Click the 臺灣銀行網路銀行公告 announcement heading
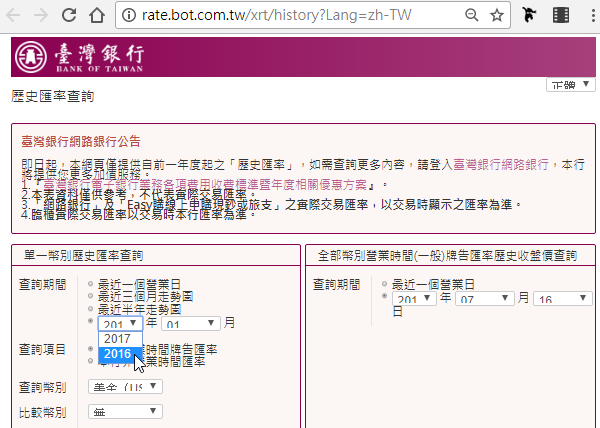The height and width of the screenshot is (428, 600). tap(81, 142)
